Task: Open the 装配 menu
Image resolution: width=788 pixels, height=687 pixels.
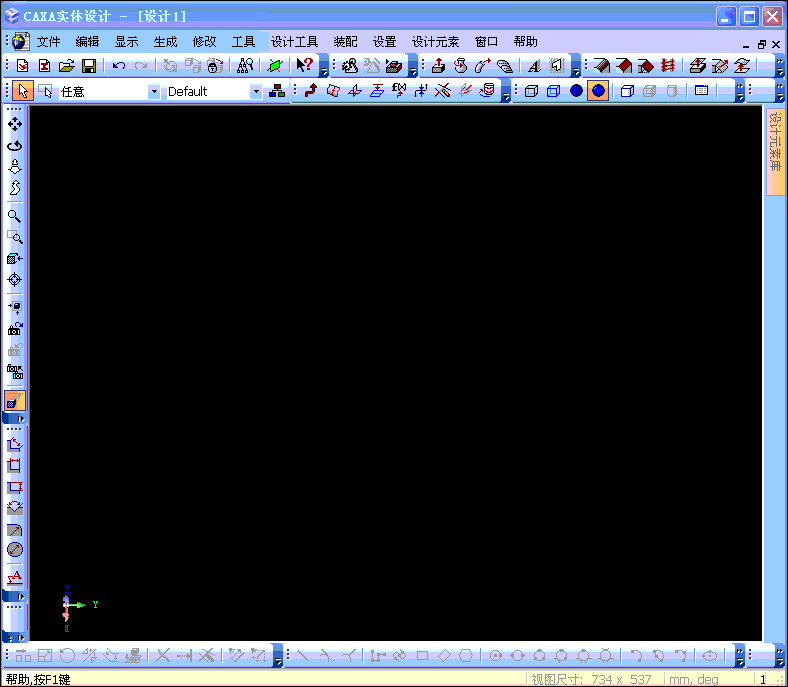Action: tap(345, 42)
